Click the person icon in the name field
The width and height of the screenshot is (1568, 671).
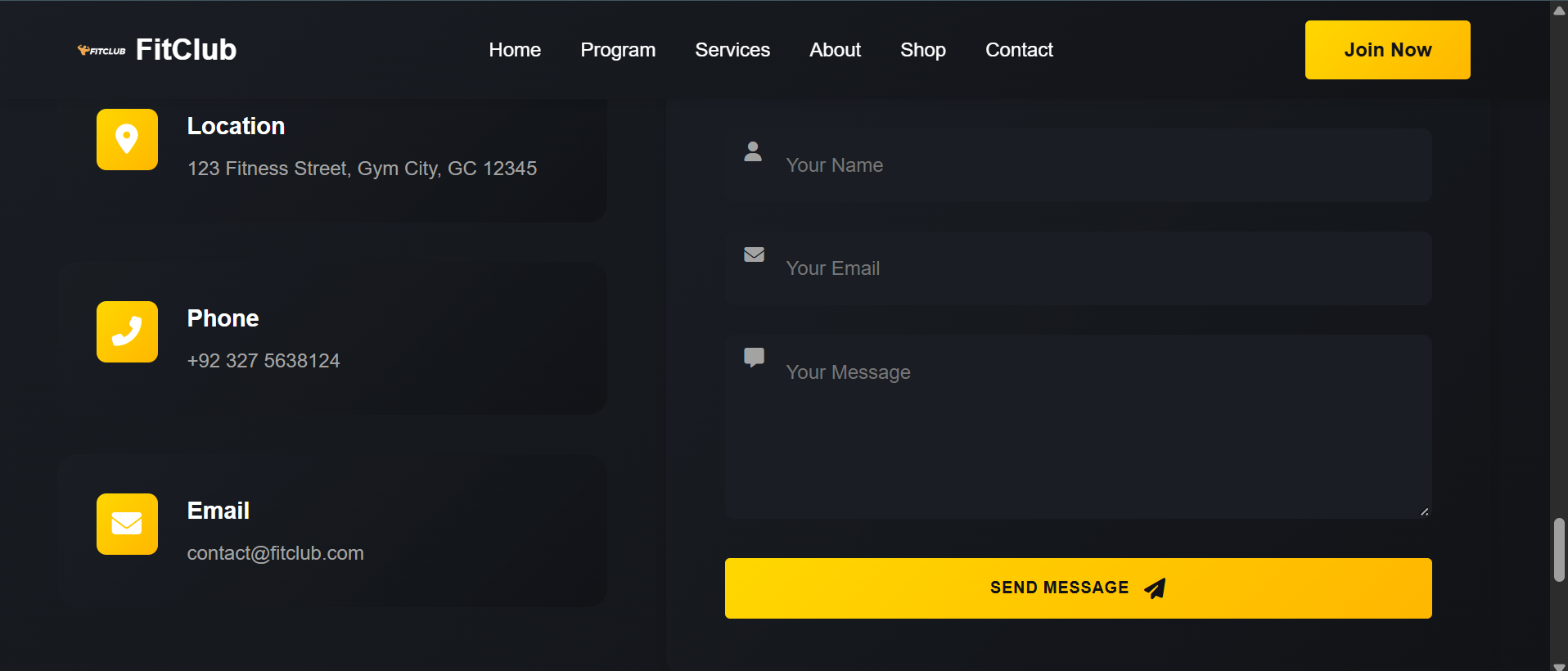[753, 151]
